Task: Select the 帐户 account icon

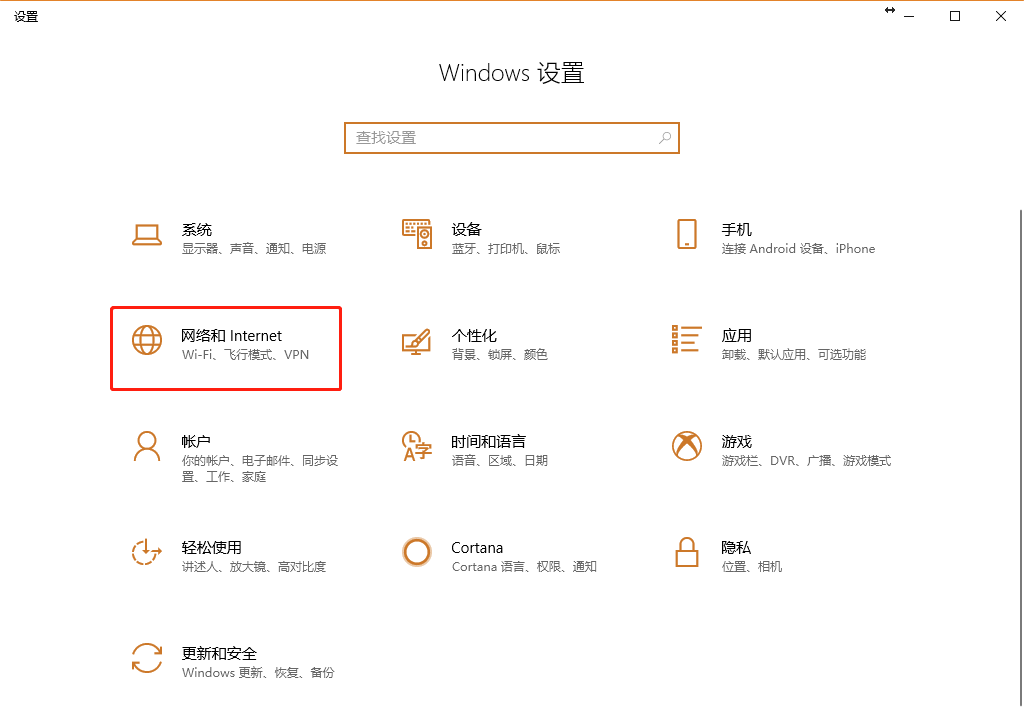Action: click(147, 447)
